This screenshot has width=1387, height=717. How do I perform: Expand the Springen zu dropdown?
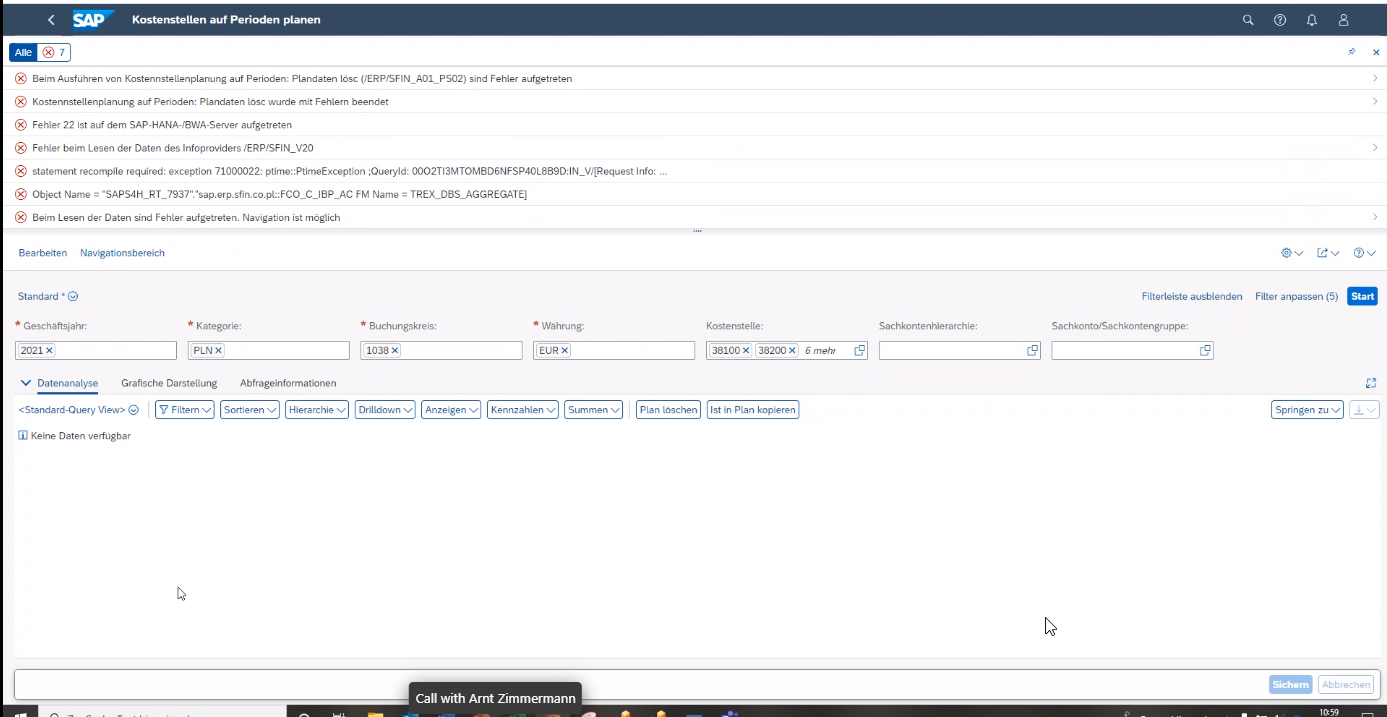tap(1308, 410)
